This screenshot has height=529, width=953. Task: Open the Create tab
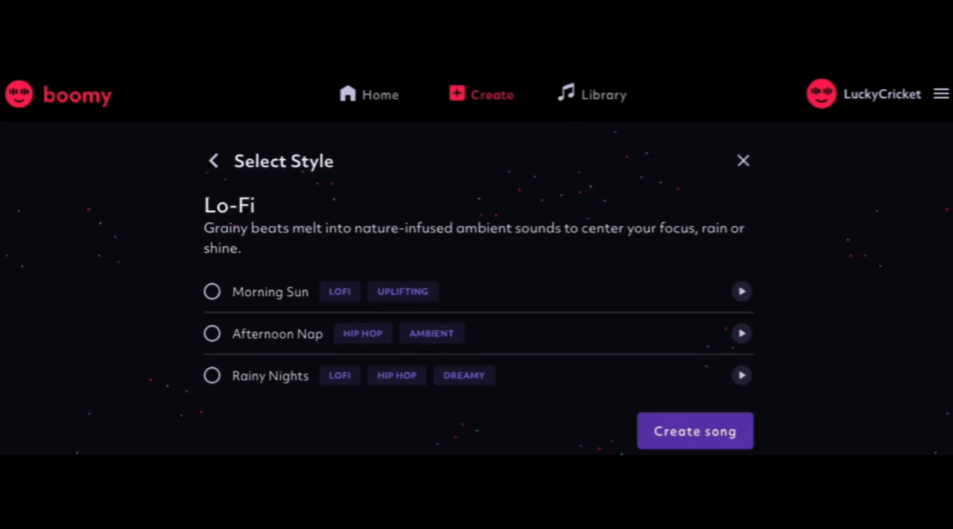[x=481, y=94]
